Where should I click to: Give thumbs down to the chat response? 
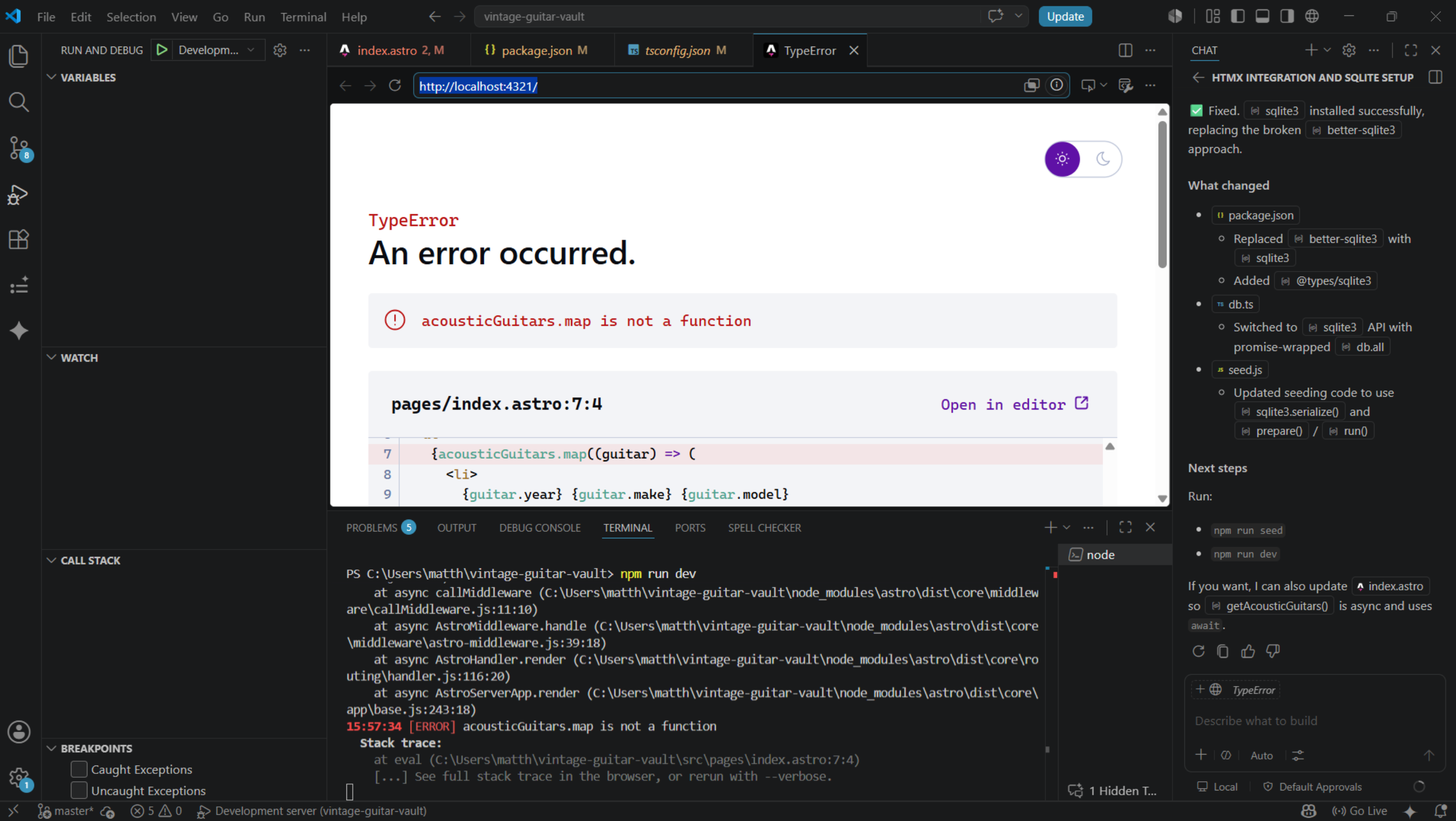tap(1273, 652)
